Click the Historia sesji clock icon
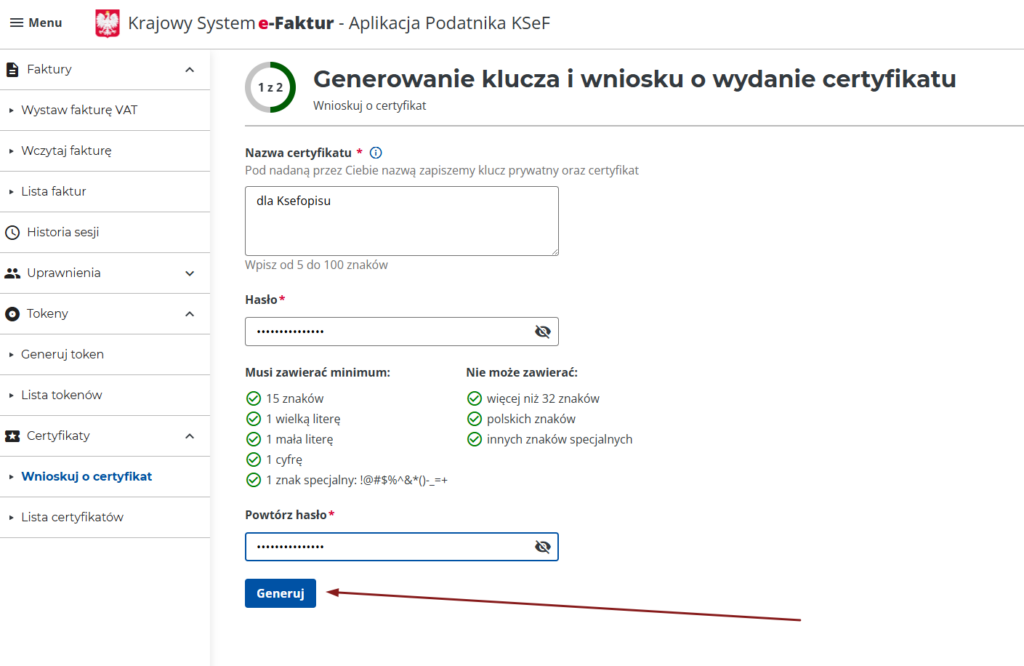Screen dimensions: 1024x666 [x=13, y=232]
